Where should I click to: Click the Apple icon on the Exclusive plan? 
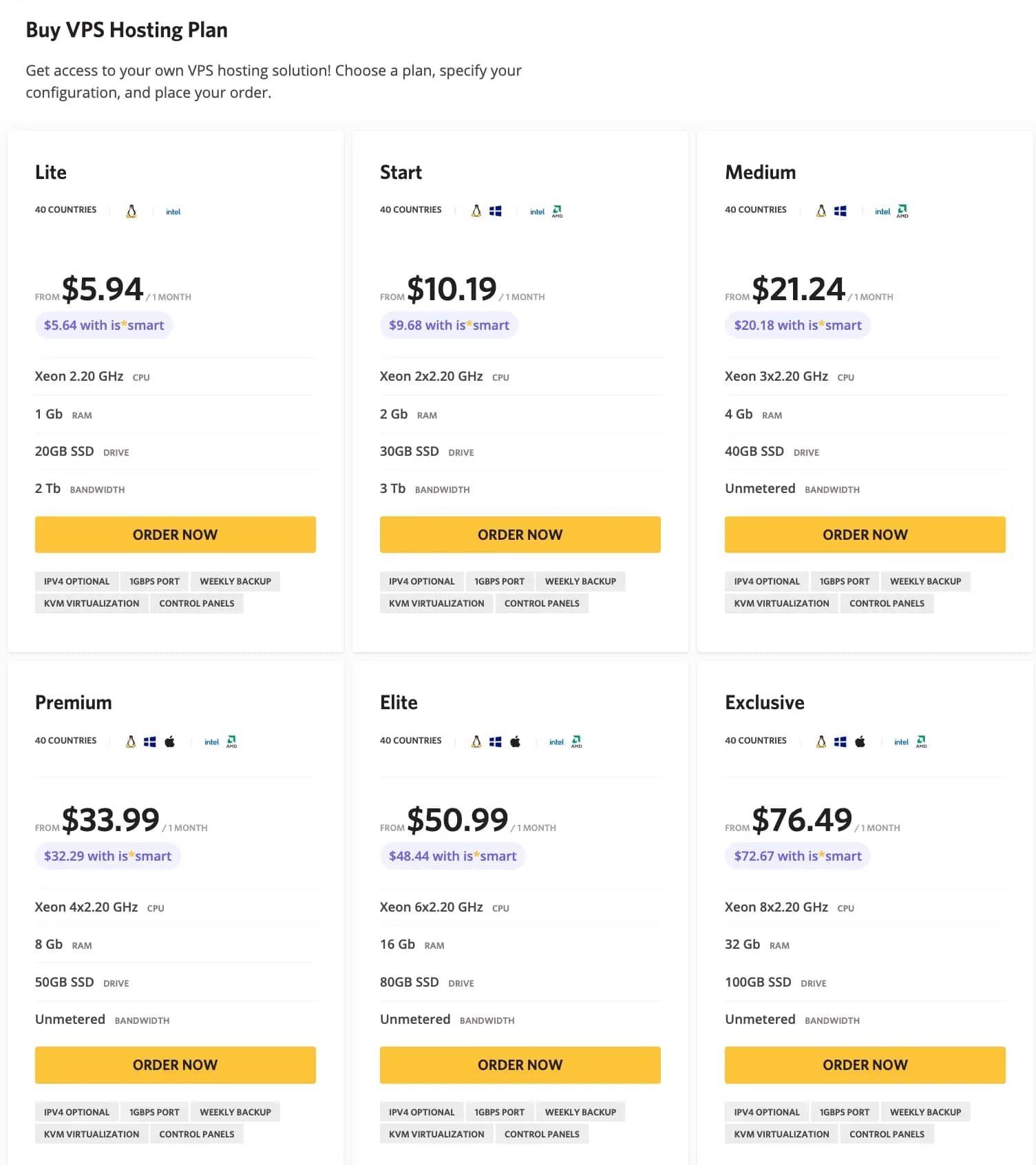tap(860, 742)
